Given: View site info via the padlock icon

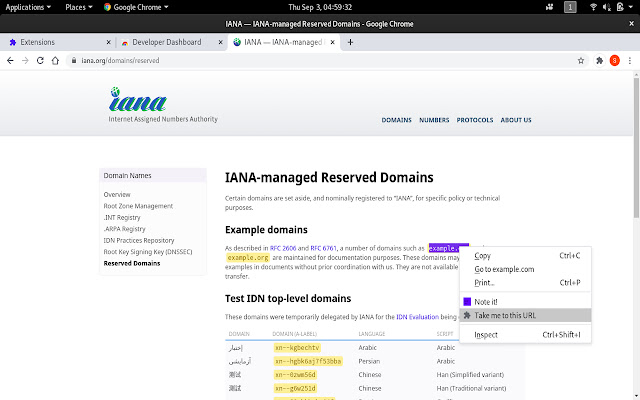Looking at the screenshot, I should pyautogui.click(x=73, y=60).
